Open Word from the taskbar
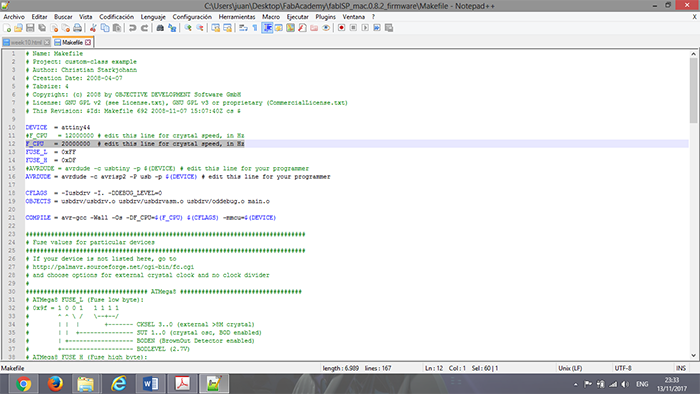This screenshot has height=394, width=700. (x=150, y=384)
